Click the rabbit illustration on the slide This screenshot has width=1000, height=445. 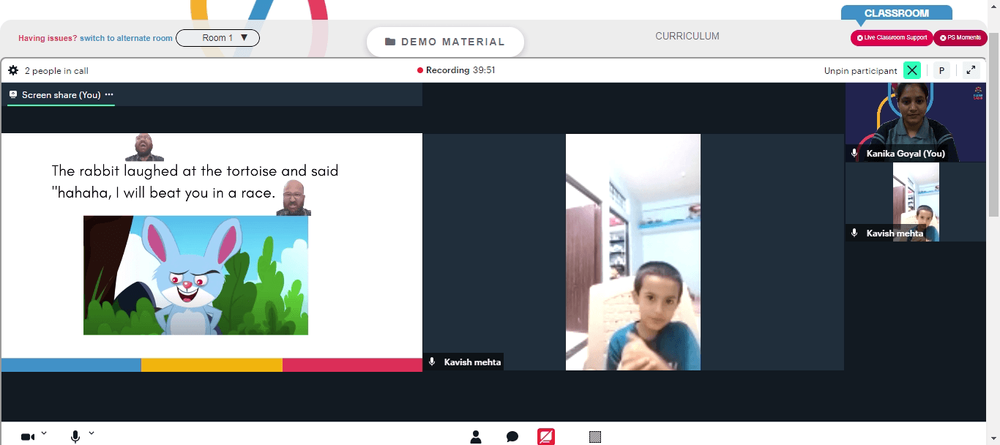pyautogui.click(x=196, y=275)
